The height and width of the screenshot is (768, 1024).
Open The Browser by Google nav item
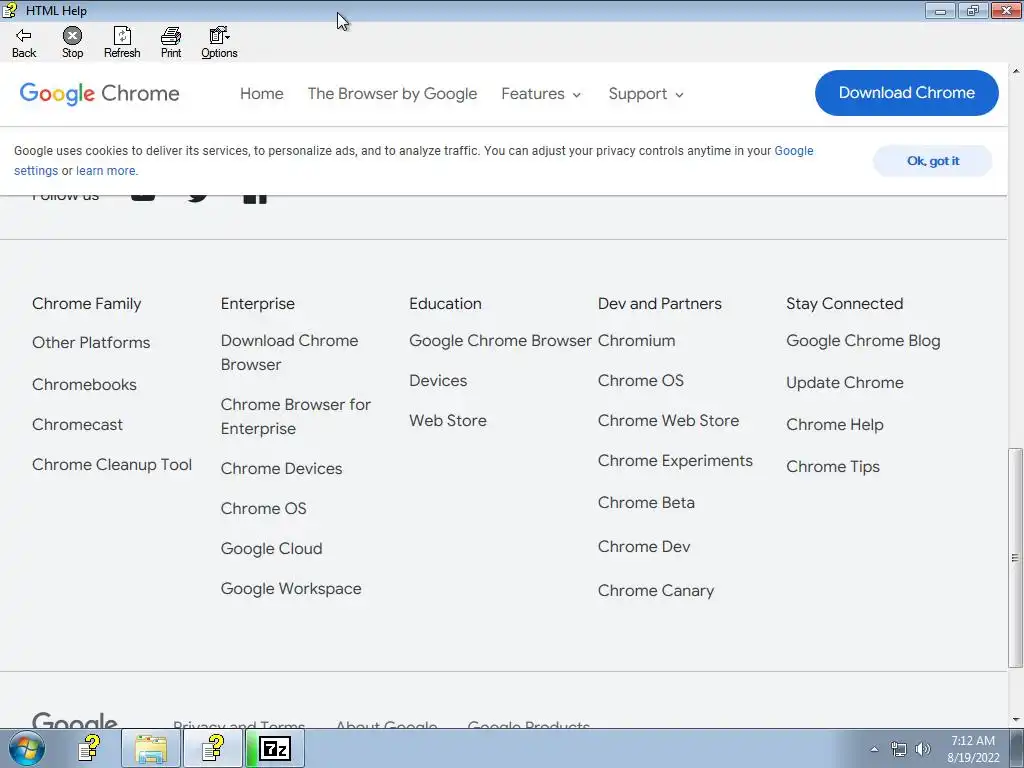pyautogui.click(x=392, y=93)
